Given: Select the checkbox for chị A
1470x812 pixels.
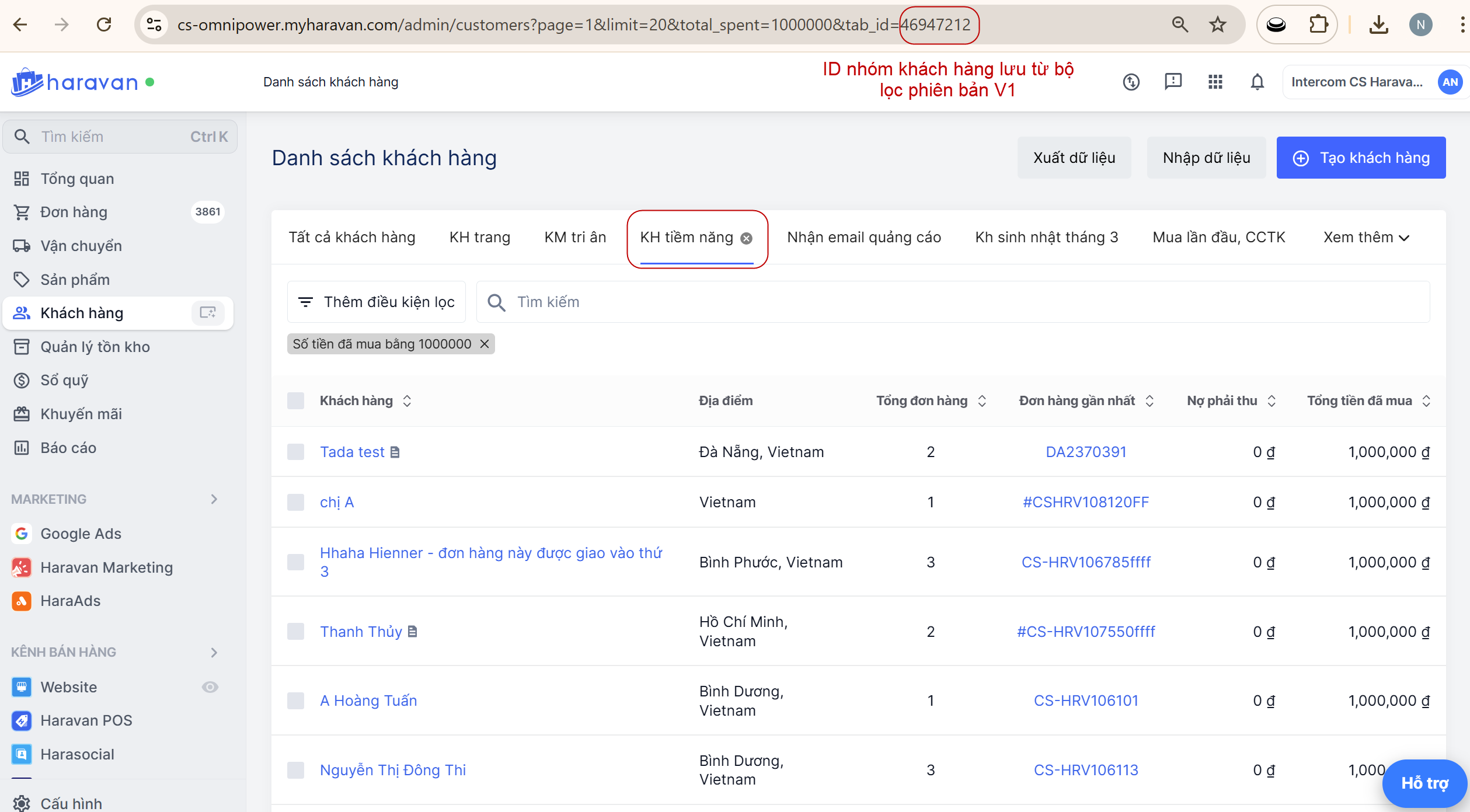Looking at the screenshot, I should pos(296,503).
